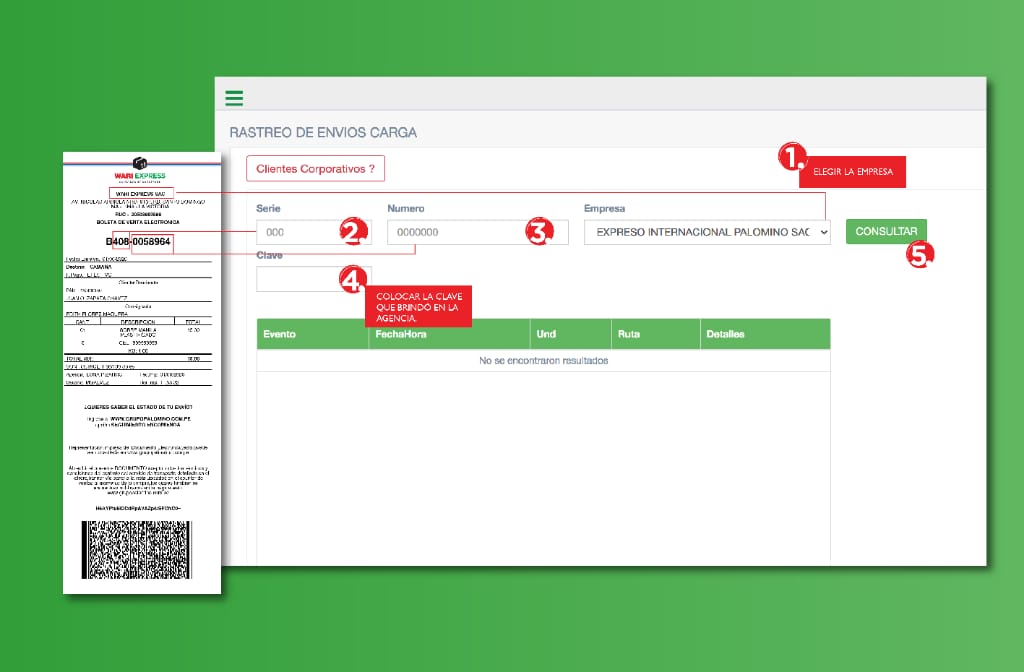Click the red step 1 marker
Viewport: 1024px width, 672px height.
[792, 158]
